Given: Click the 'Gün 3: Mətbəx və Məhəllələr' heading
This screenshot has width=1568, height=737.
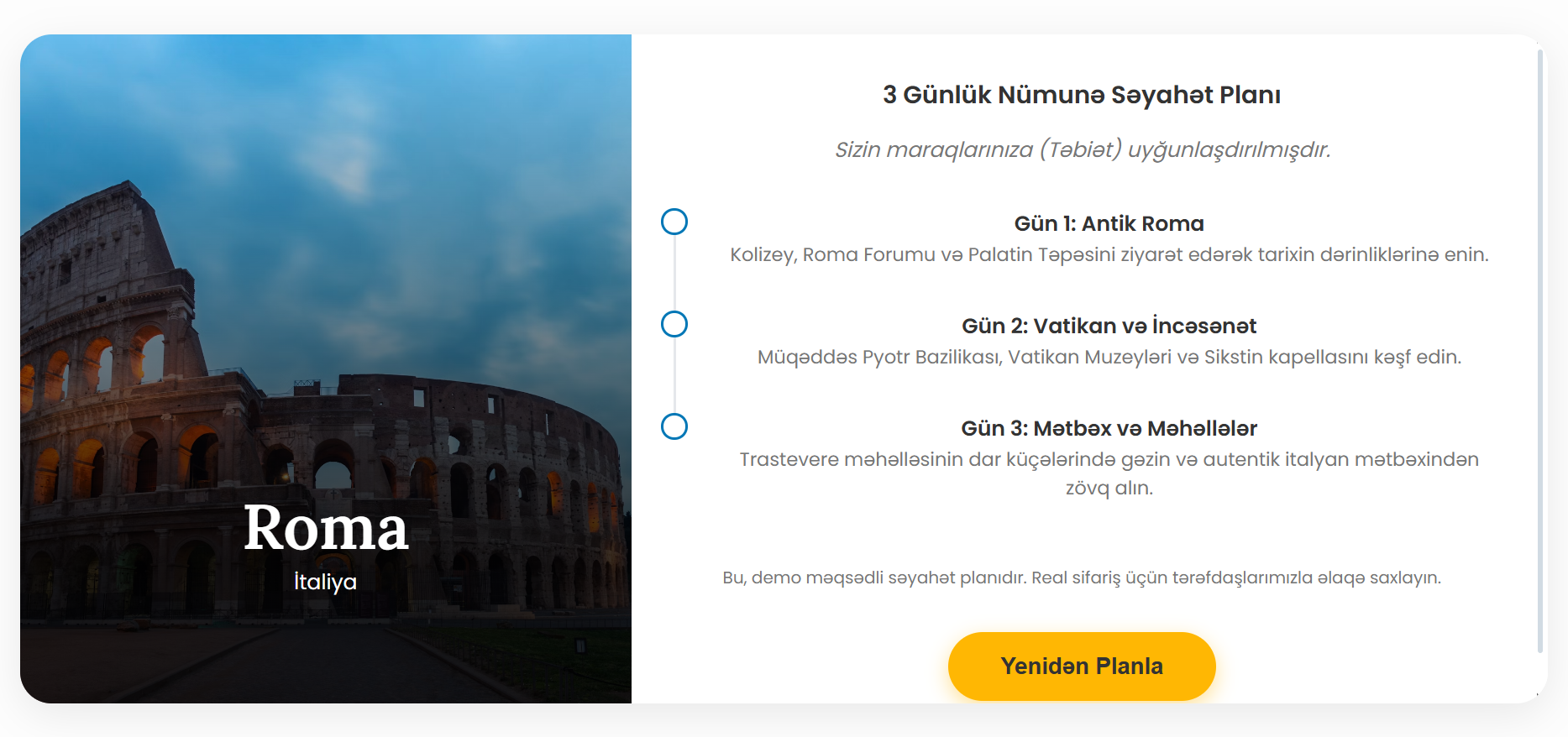Looking at the screenshot, I should [1109, 428].
